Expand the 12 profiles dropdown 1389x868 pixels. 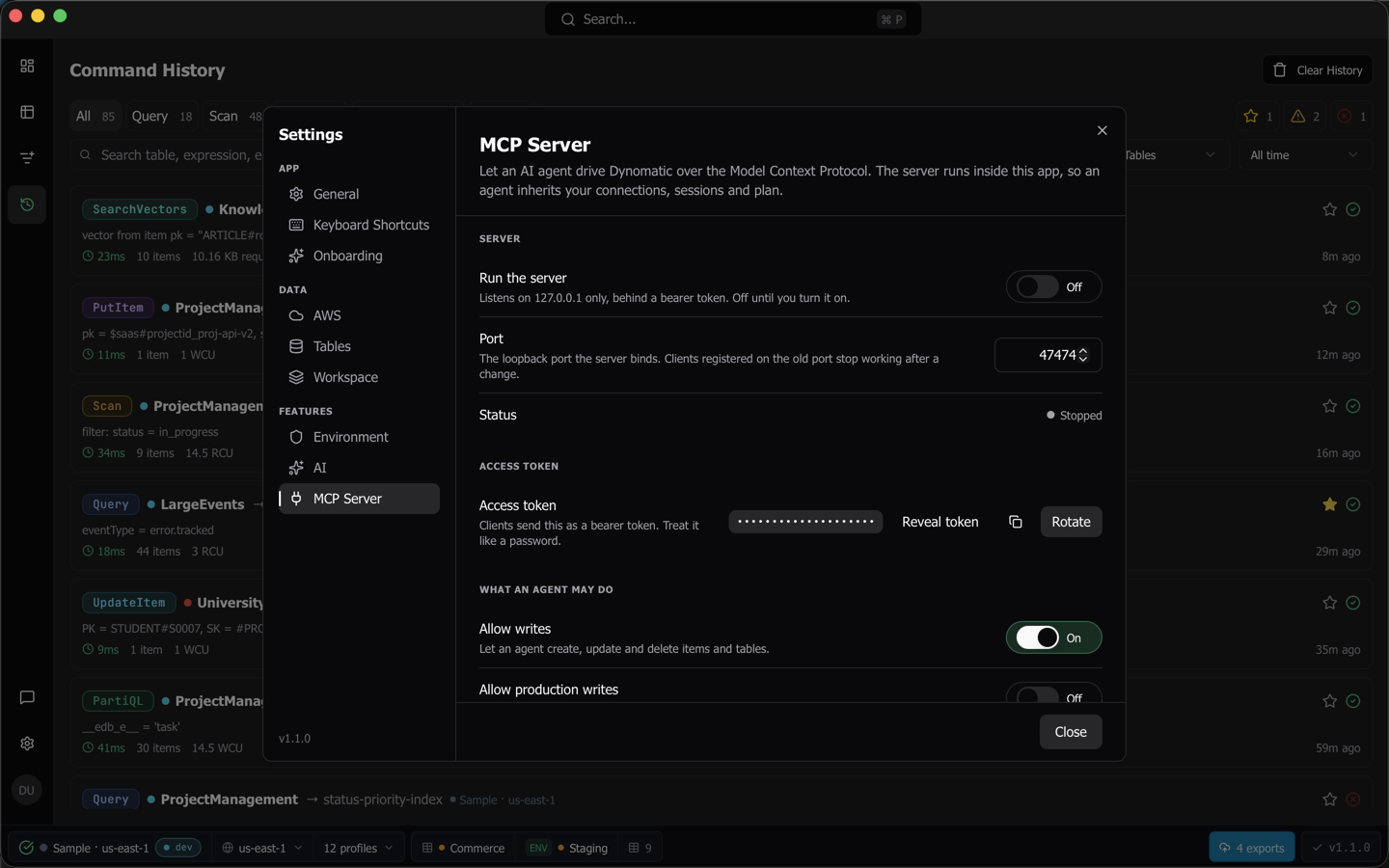[x=358, y=848]
